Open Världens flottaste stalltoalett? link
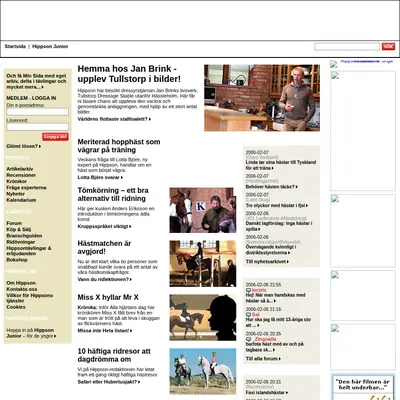This screenshot has width=400, height=400. click(114, 119)
